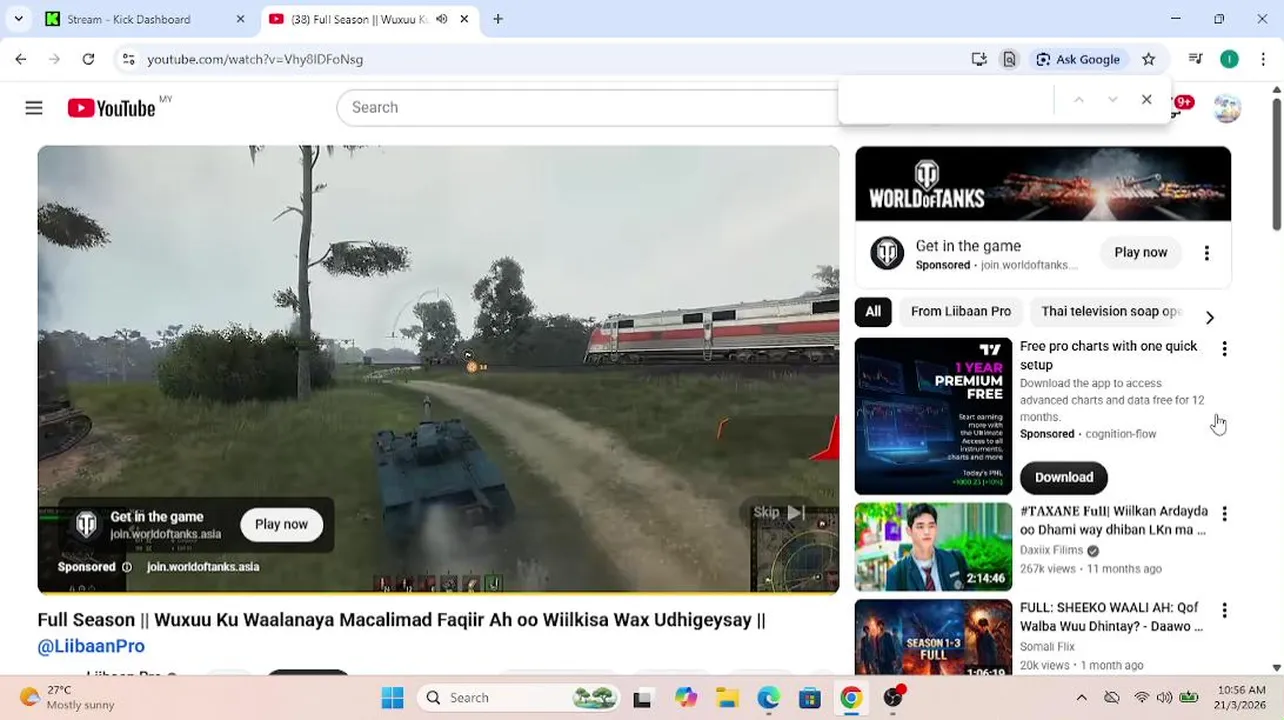Close the Full Season YouTube tab
The image size is (1284, 720).
tap(464, 19)
